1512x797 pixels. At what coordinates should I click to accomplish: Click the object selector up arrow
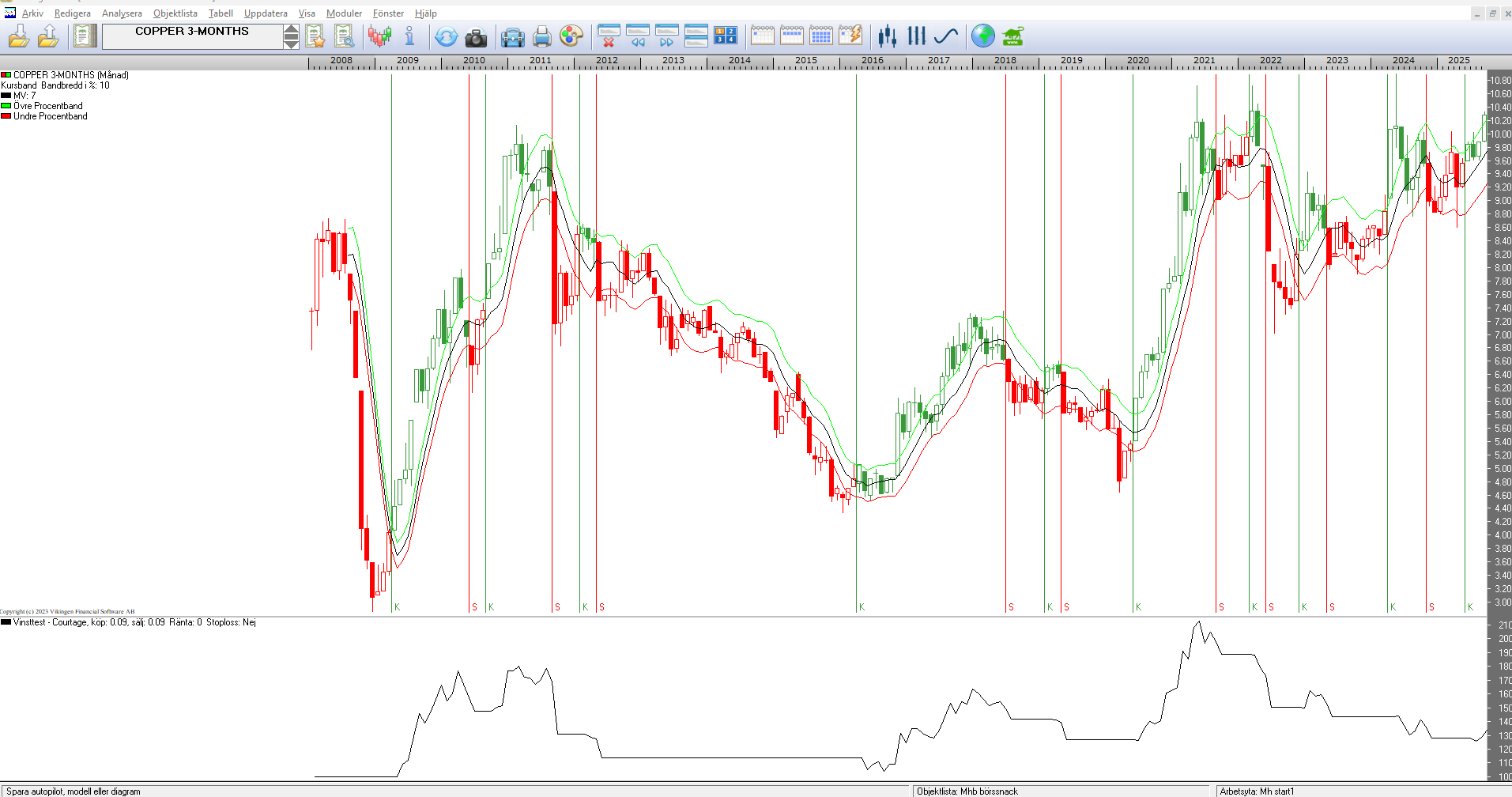(x=291, y=30)
